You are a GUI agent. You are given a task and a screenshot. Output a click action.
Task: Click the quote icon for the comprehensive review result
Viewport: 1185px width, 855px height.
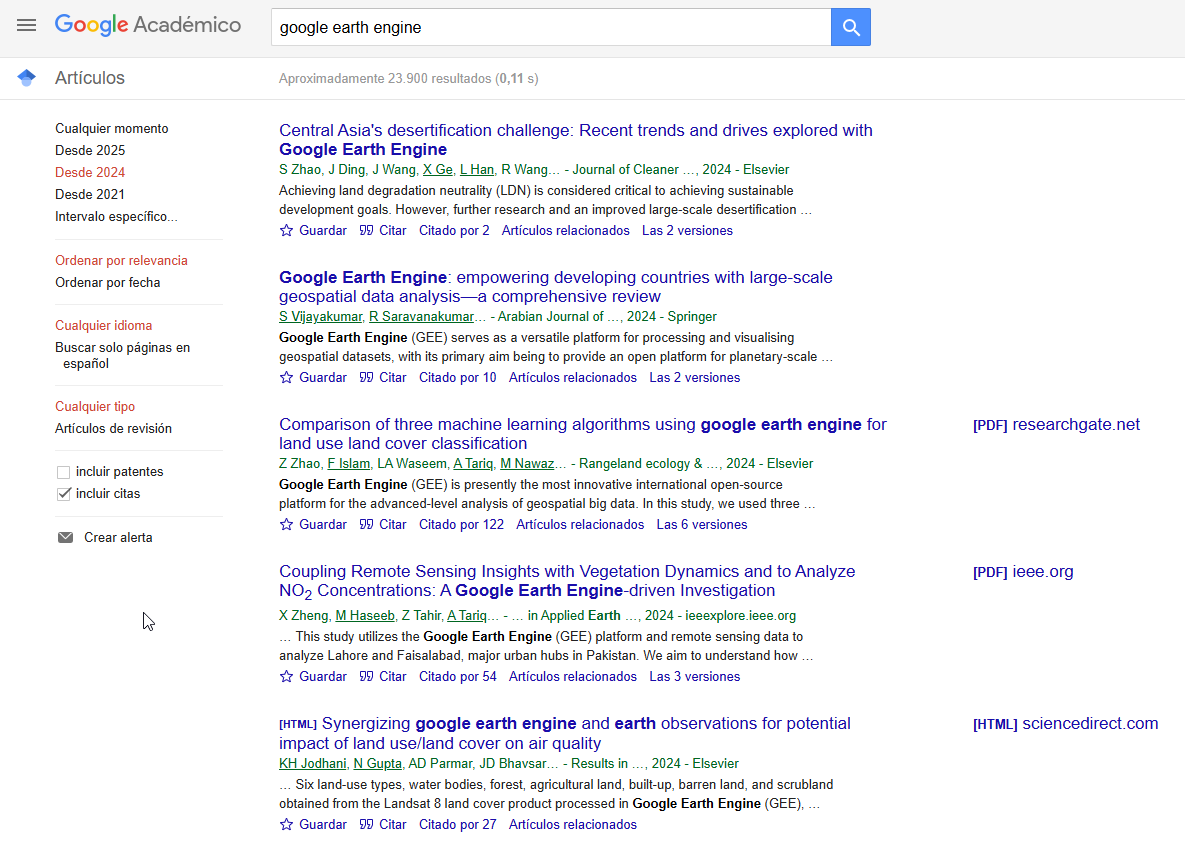367,377
